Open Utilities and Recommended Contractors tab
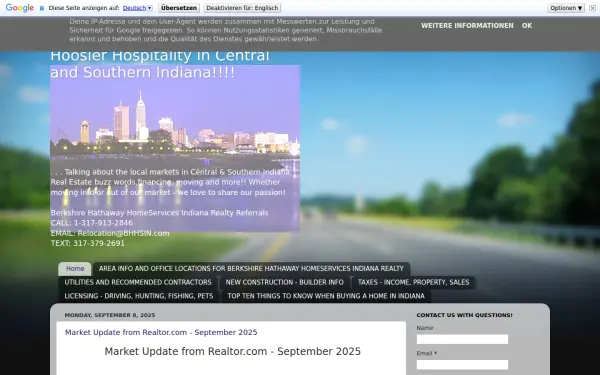600x375 pixels. coord(138,282)
